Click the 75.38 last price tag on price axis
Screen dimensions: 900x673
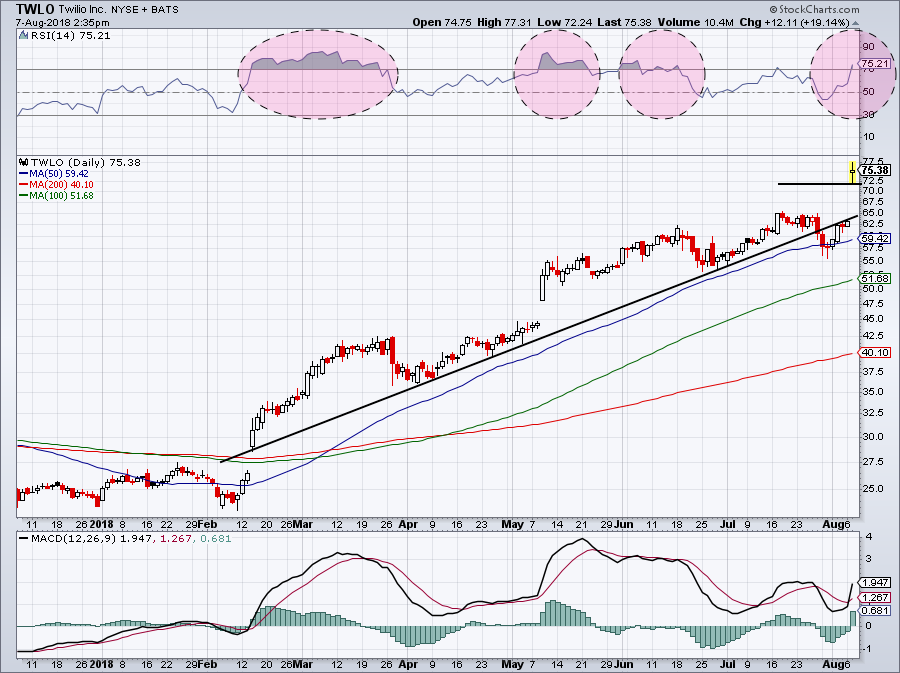tap(876, 170)
